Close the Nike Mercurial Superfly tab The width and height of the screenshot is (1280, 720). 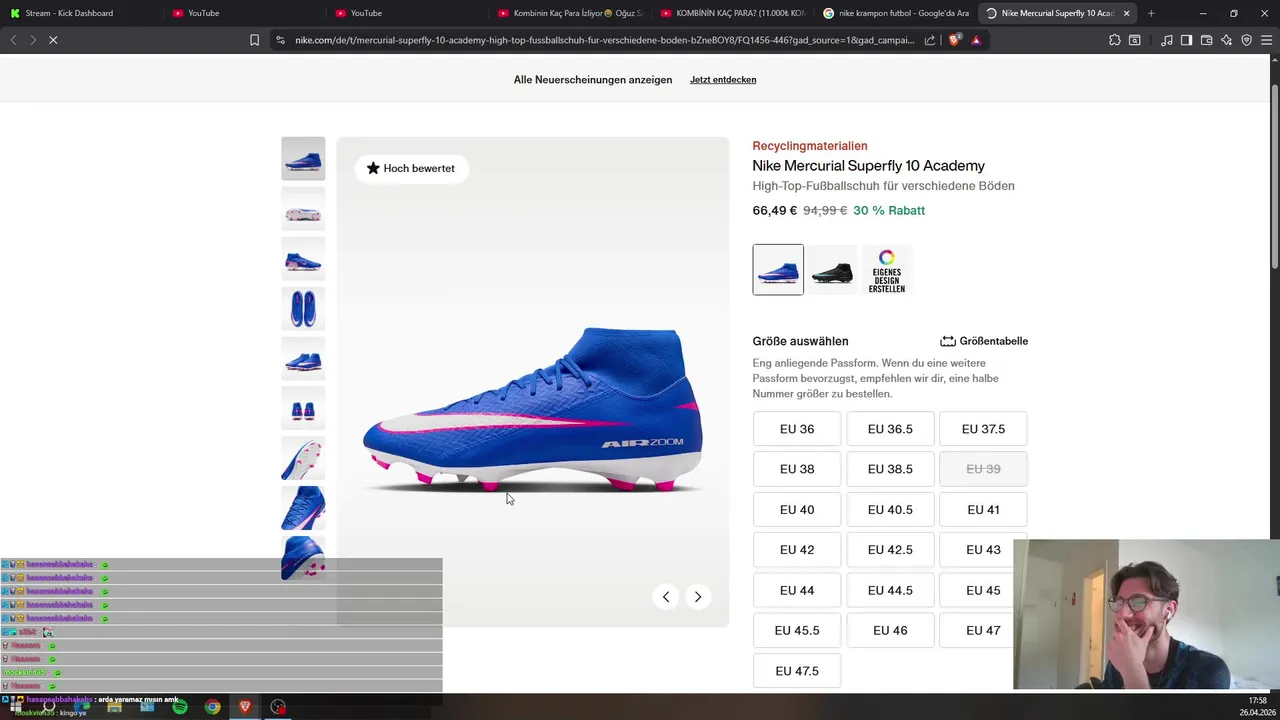pyautogui.click(x=1127, y=13)
